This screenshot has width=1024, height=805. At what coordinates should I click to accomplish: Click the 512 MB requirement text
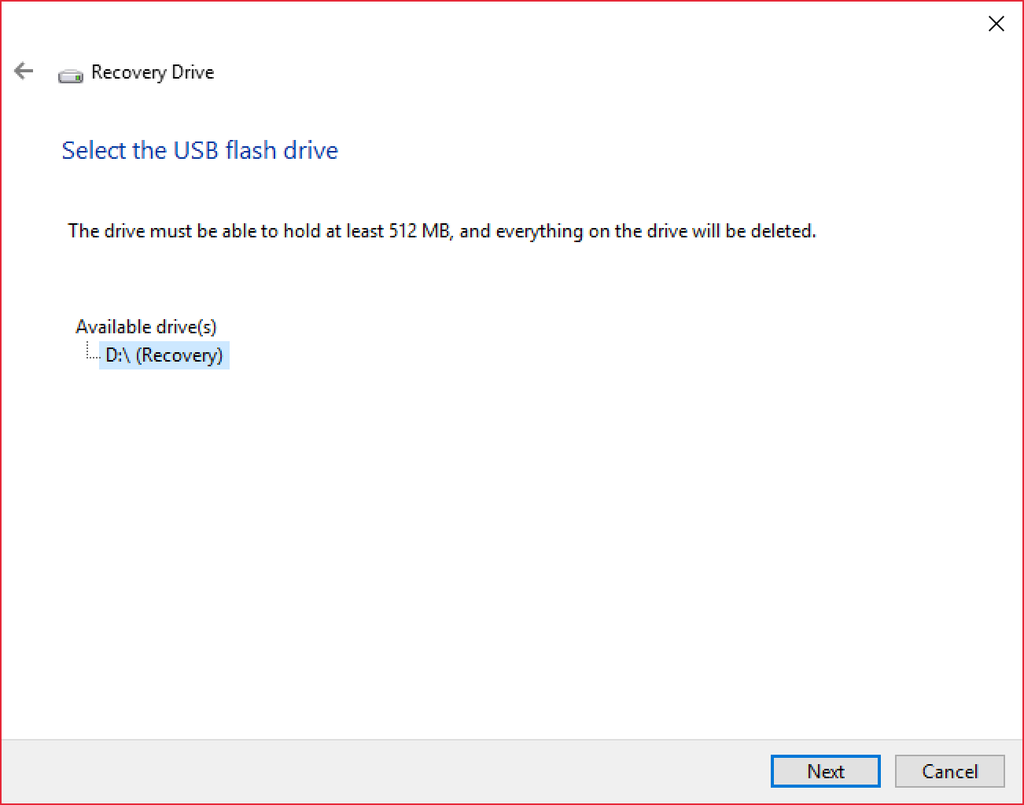click(441, 230)
